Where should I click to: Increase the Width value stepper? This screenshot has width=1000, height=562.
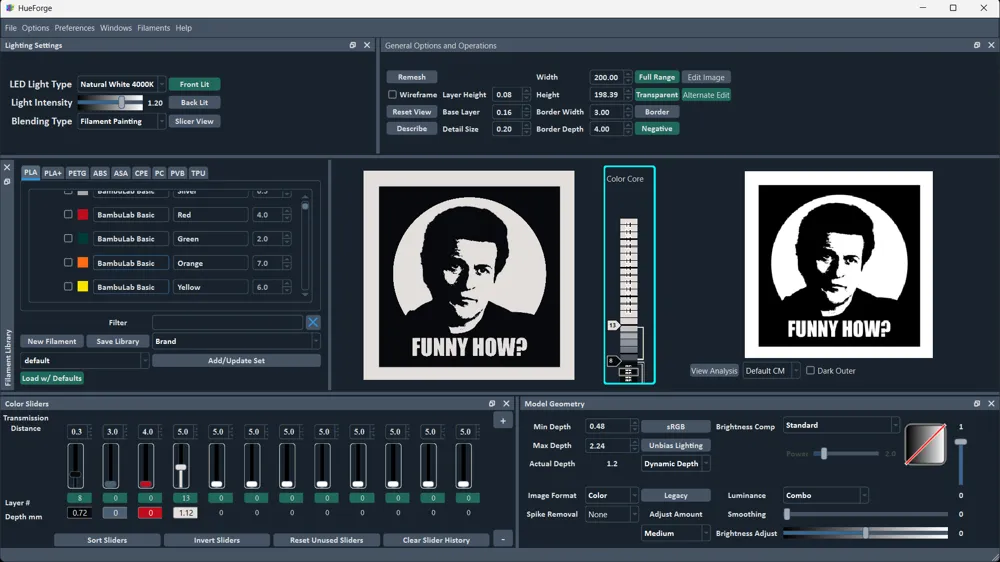click(628, 74)
